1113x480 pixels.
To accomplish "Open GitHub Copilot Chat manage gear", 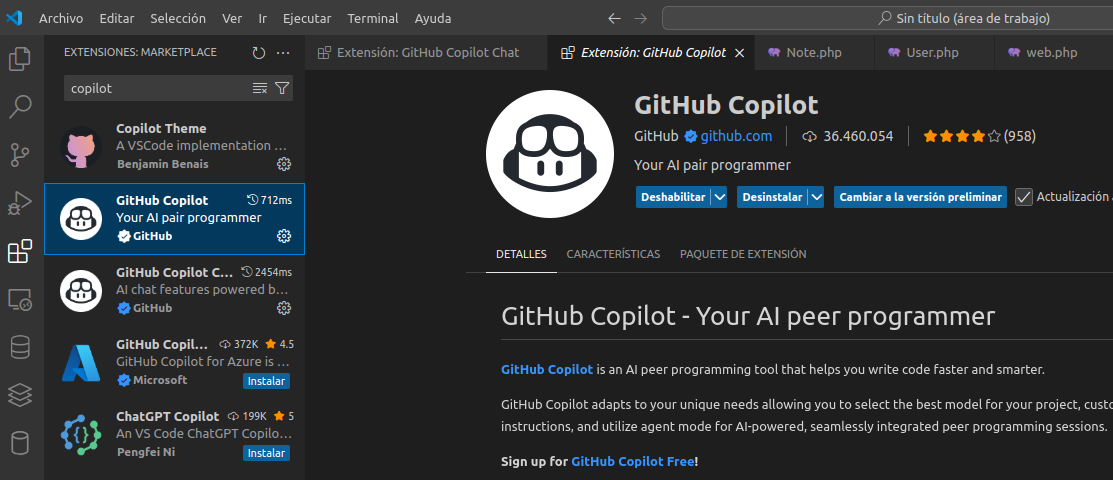I will pyautogui.click(x=284, y=307).
